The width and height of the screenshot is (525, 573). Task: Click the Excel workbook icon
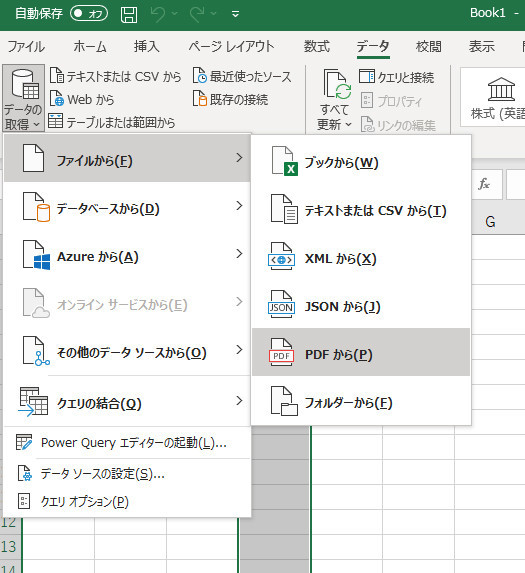pos(284,161)
